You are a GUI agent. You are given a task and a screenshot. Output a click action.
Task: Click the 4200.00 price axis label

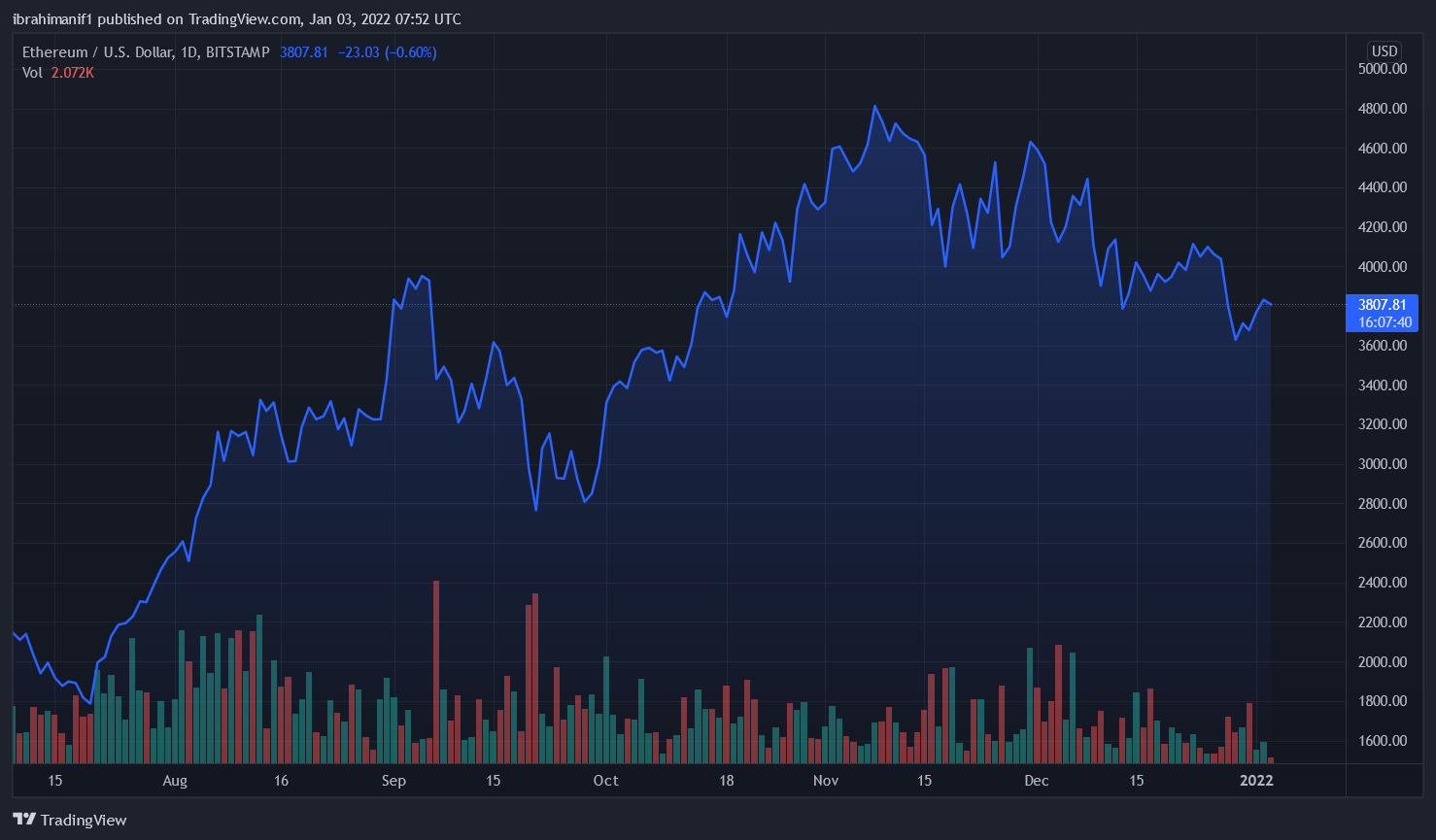[x=1383, y=227]
